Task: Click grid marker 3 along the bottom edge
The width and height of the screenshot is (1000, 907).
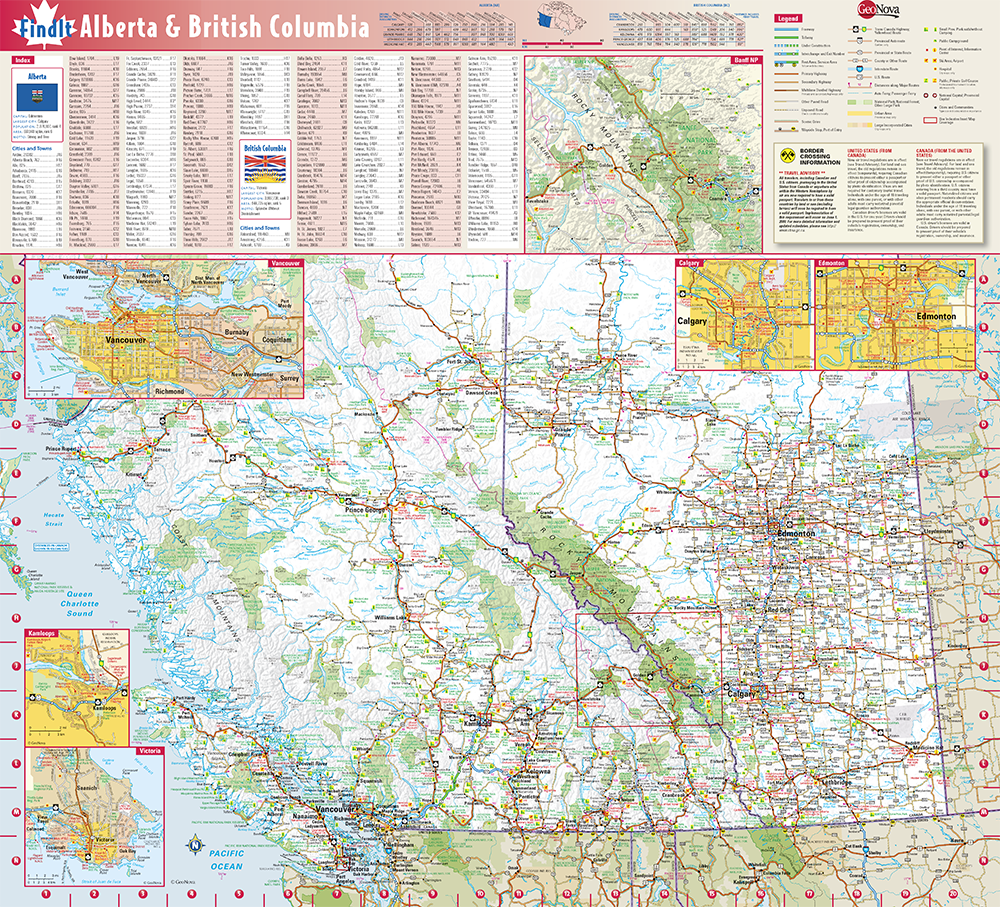Action: click(x=142, y=894)
